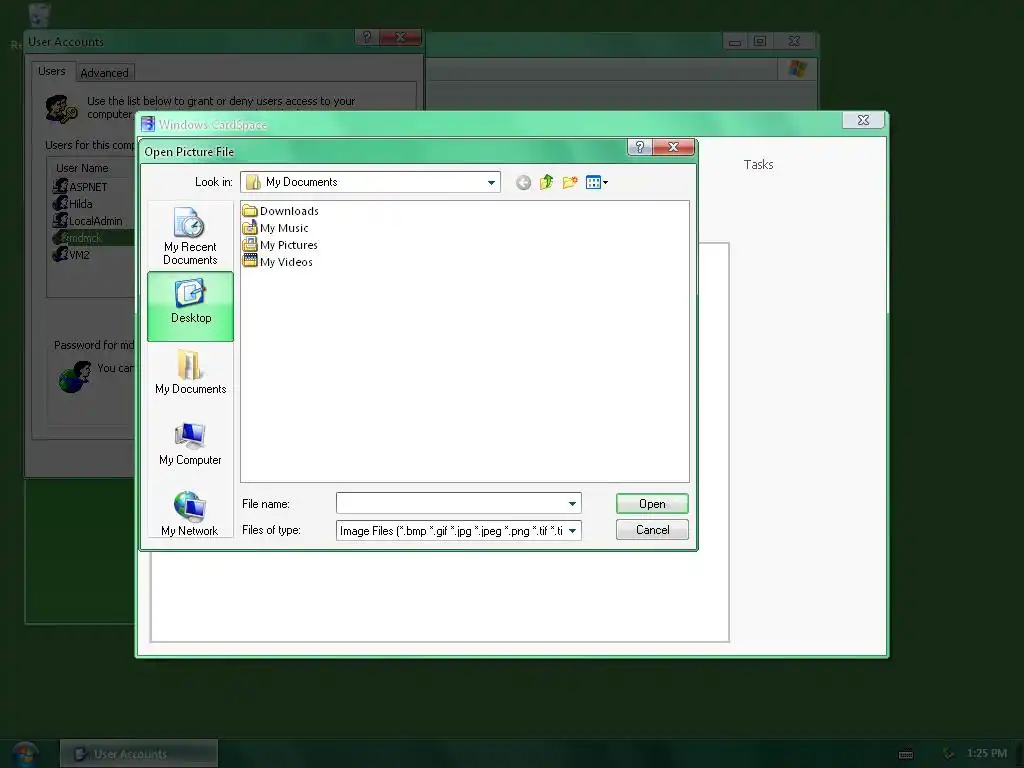This screenshot has height=768, width=1024.
Task: Select VM2 user in User Accounts
Action: pyautogui.click(x=71, y=255)
